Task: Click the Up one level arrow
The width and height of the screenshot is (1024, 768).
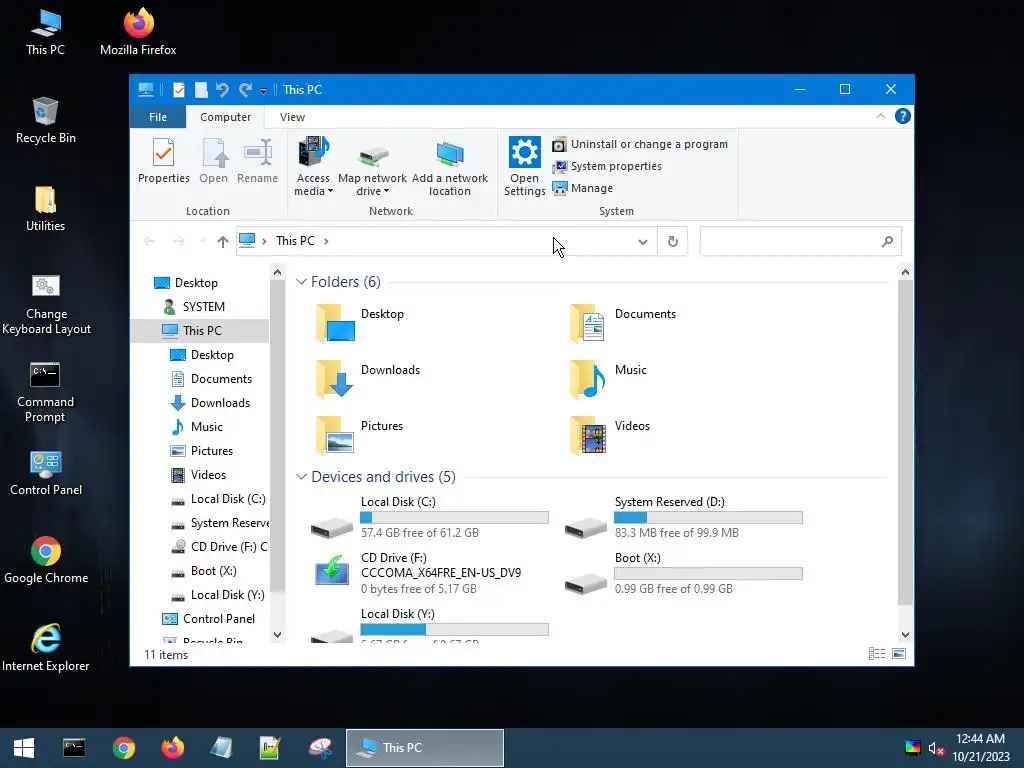Action: (x=223, y=242)
